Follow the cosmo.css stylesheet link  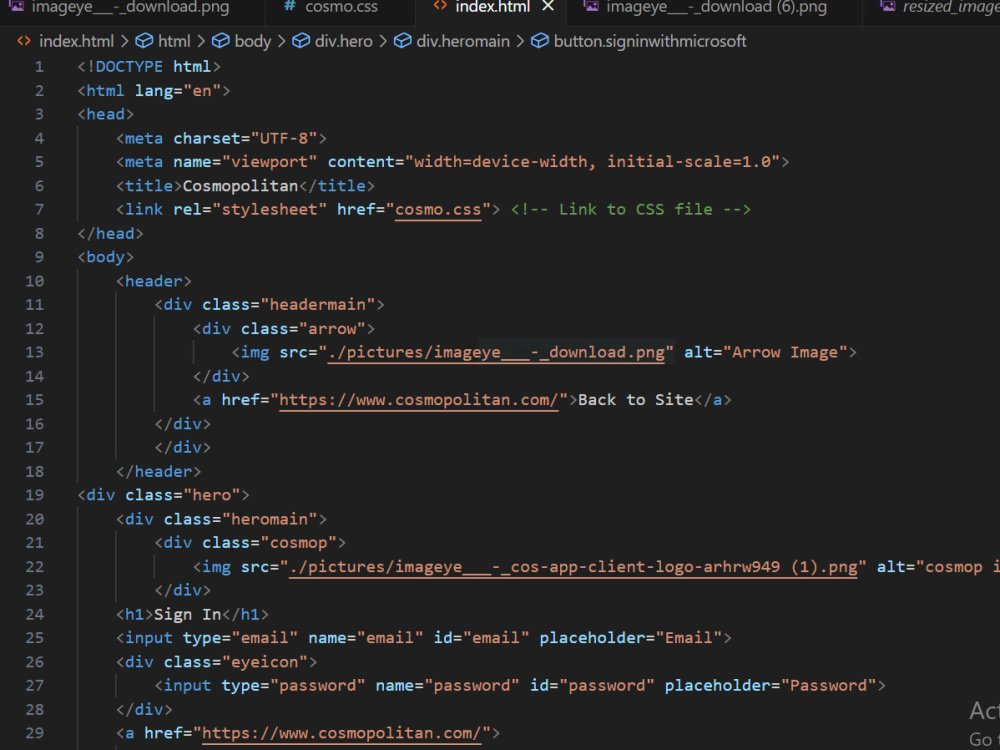click(438, 210)
